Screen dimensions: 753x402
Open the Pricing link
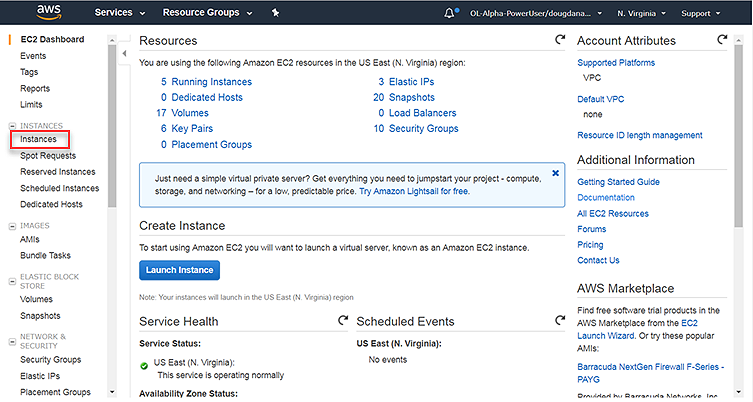(590, 244)
